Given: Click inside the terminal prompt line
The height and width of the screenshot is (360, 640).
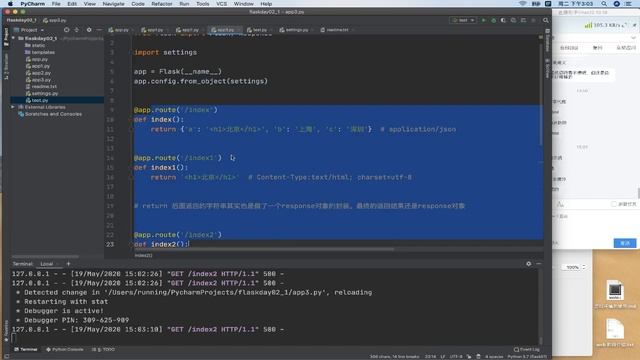Looking at the screenshot, I should click(273, 338).
